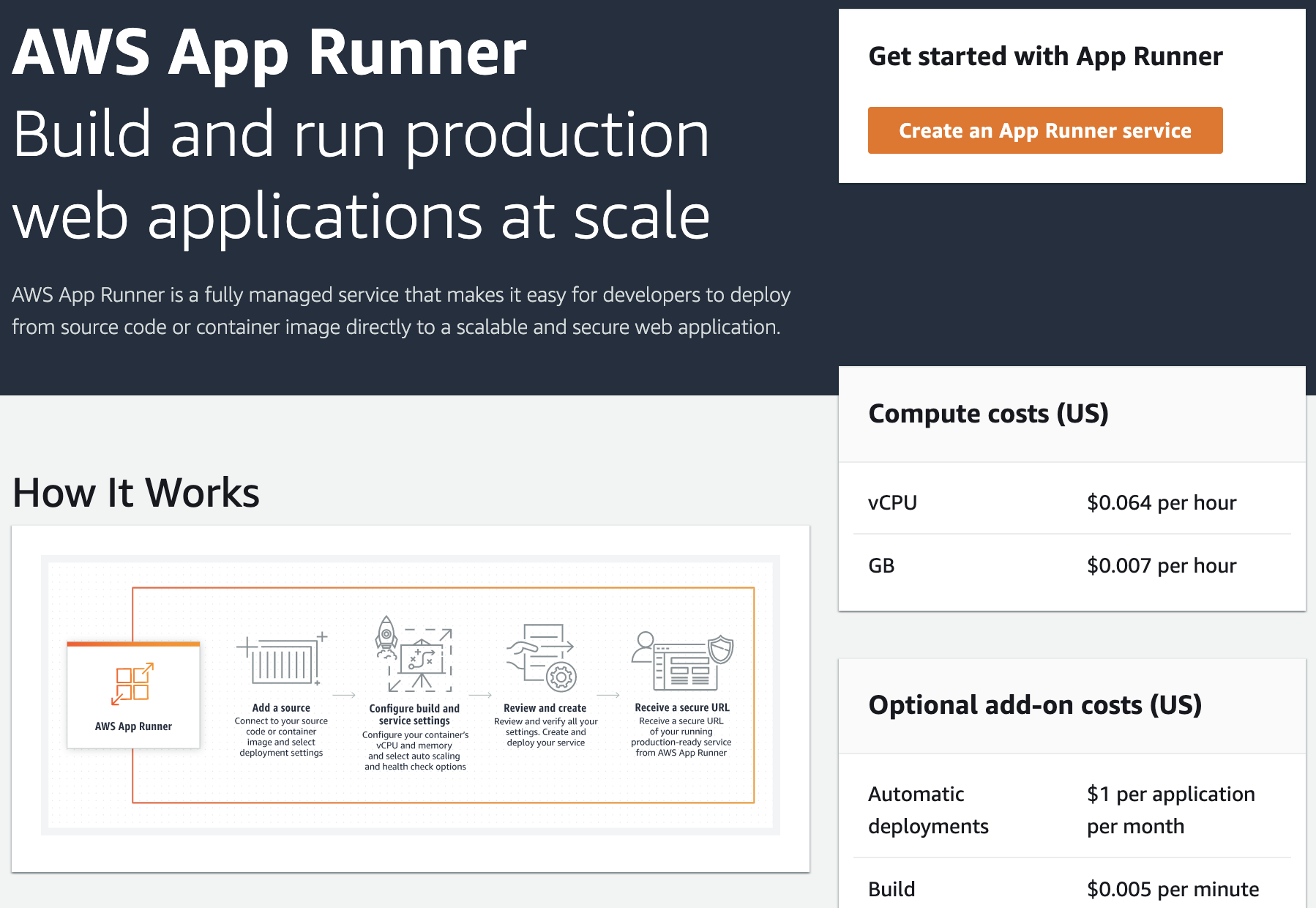1316x908 pixels.
Task: Click the Automatic deployments label
Action: pyautogui.click(x=928, y=810)
